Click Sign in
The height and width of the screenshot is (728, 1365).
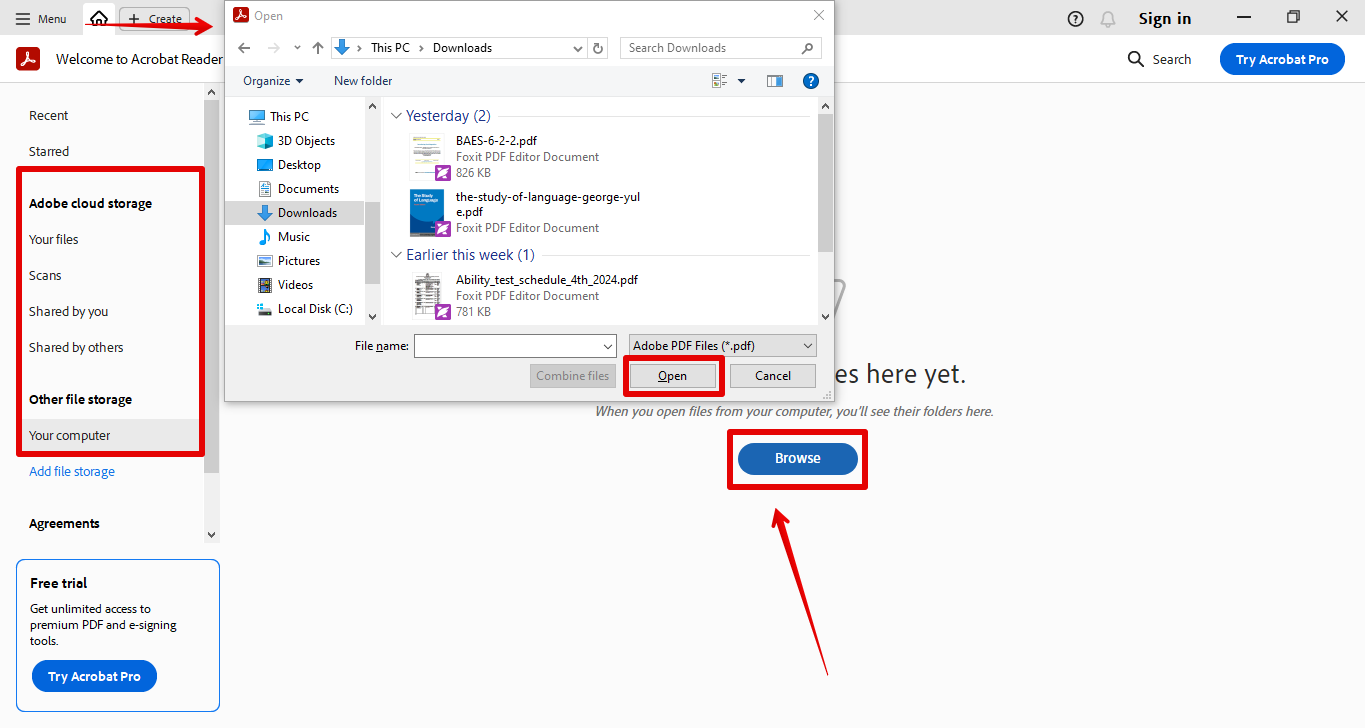[1165, 19]
